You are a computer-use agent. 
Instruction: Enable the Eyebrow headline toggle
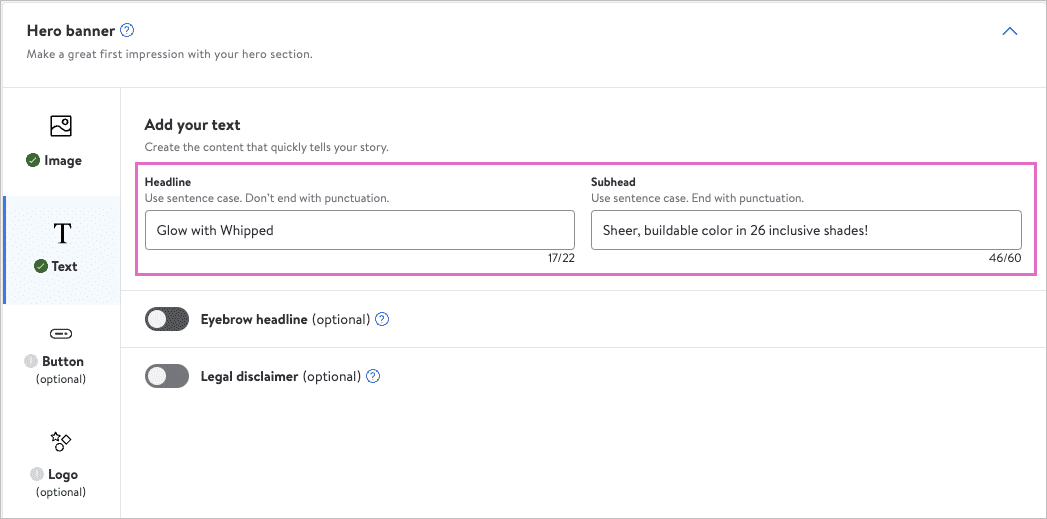(x=167, y=320)
